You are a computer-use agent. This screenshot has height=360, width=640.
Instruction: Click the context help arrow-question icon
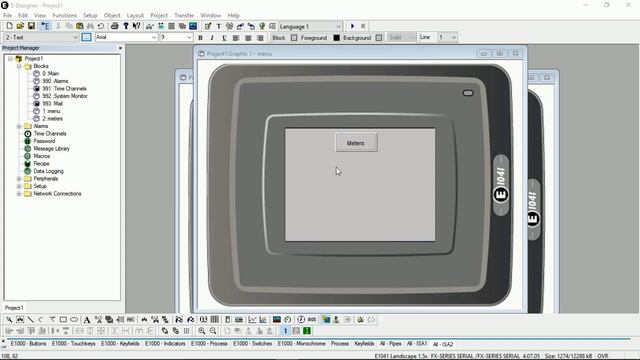click(x=136, y=26)
